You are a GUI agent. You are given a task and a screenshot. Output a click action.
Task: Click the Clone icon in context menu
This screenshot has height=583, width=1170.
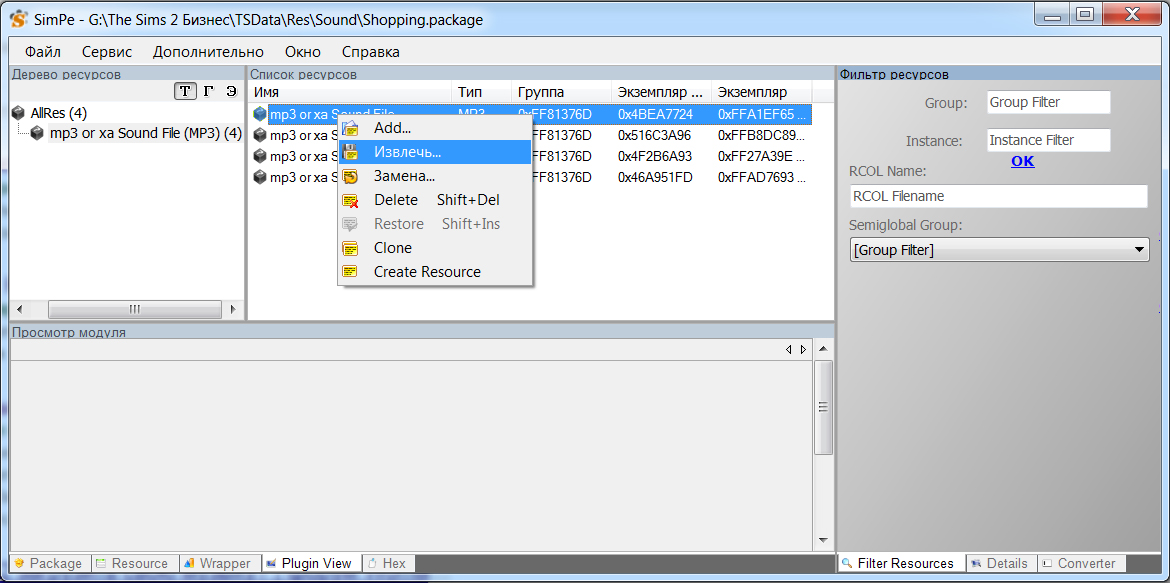tap(350, 248)
